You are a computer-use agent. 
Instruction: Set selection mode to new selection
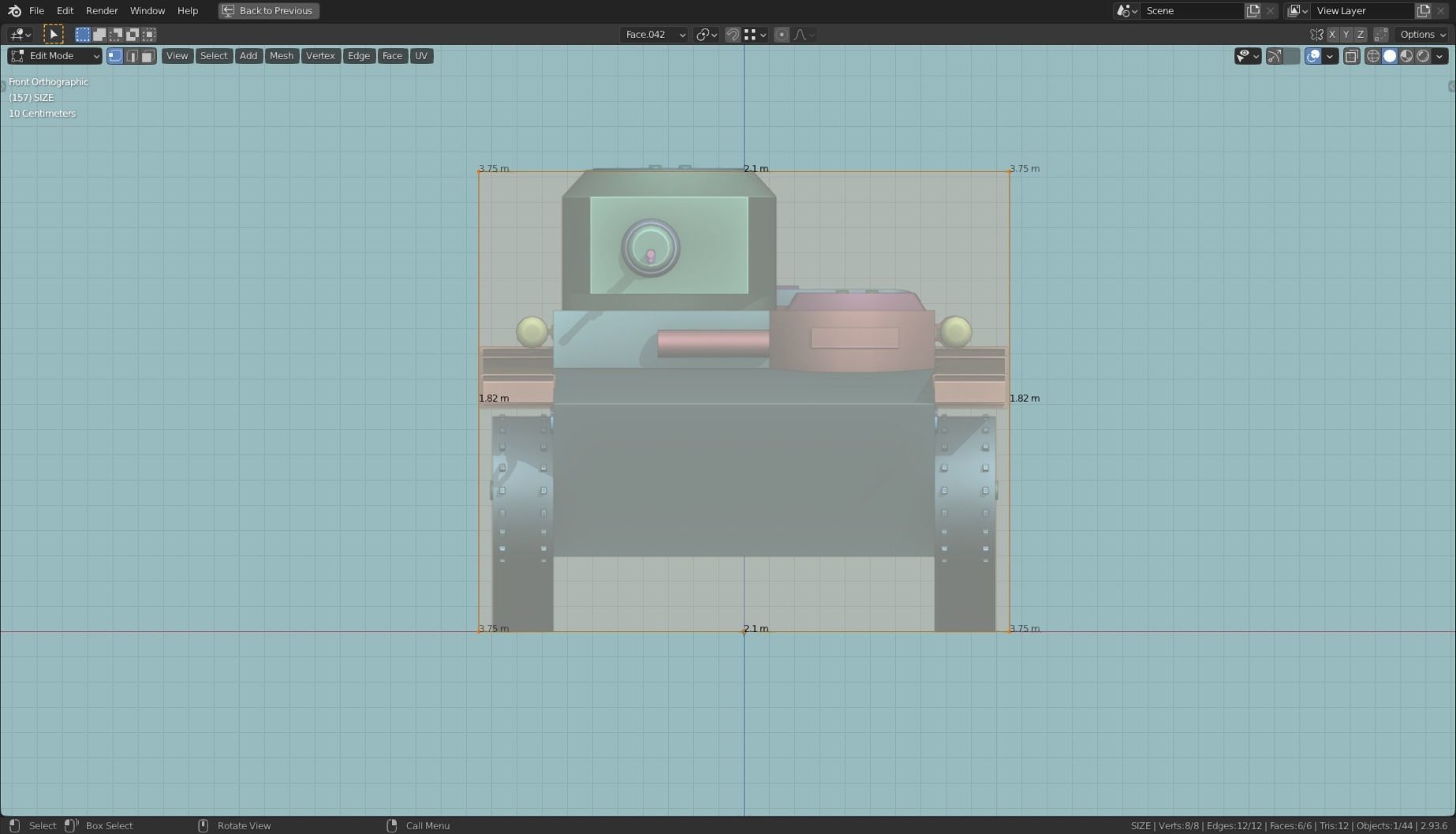pyautogui.click(x=83, y=34)
